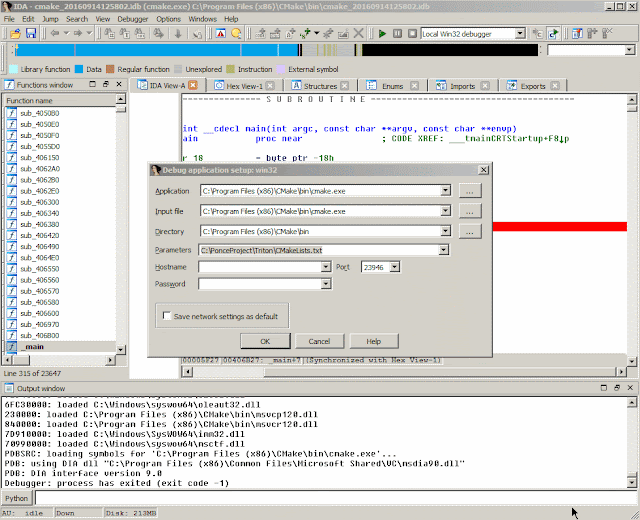Expand the Input file path dropdown
Image resolution: width=640 pixels, height=520 pixels.
coord(445,211)
